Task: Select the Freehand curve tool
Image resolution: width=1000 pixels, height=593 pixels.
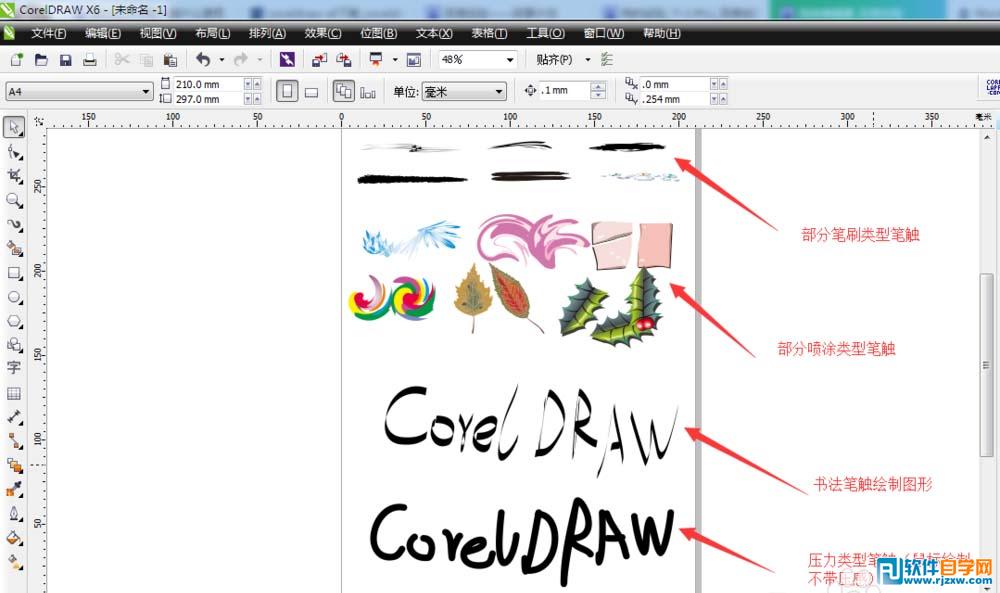Action: click(14, 224)
